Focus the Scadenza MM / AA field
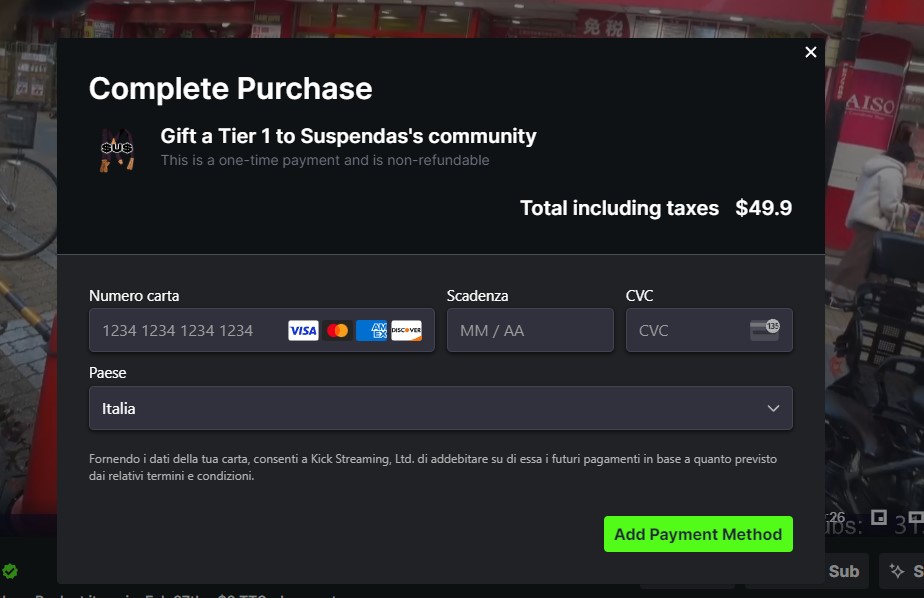The height and width of the screenshot is (598, 924). click(x=530, y=330)
